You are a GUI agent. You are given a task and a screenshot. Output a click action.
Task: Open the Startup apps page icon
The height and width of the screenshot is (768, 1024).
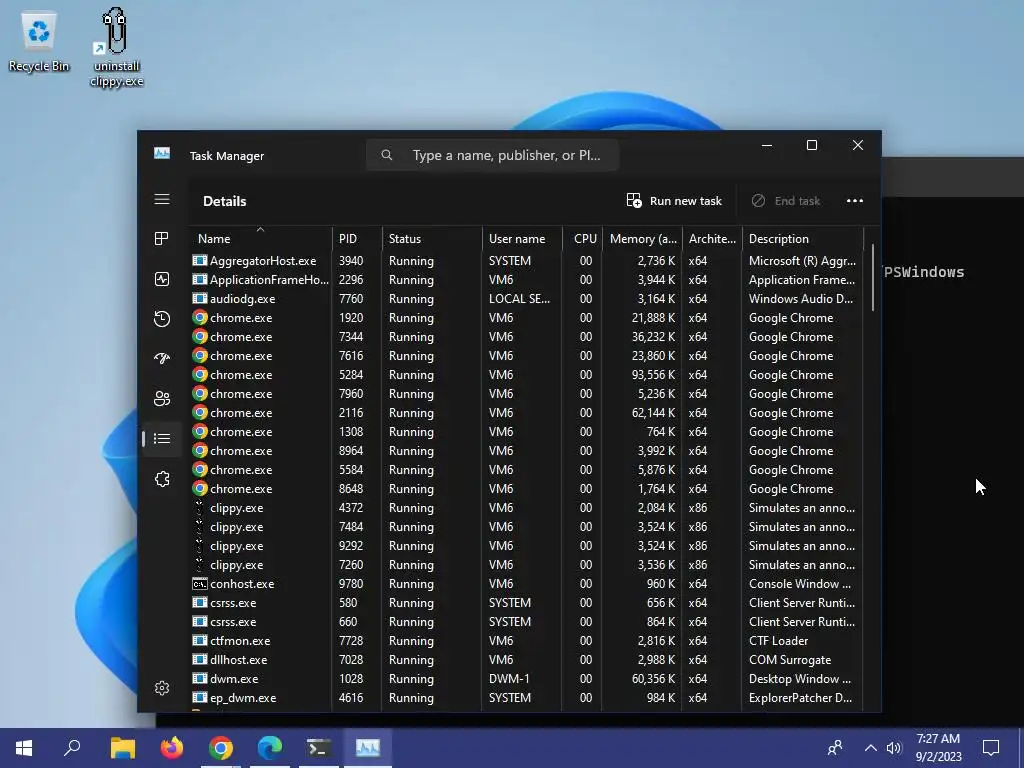pos(162,358)
